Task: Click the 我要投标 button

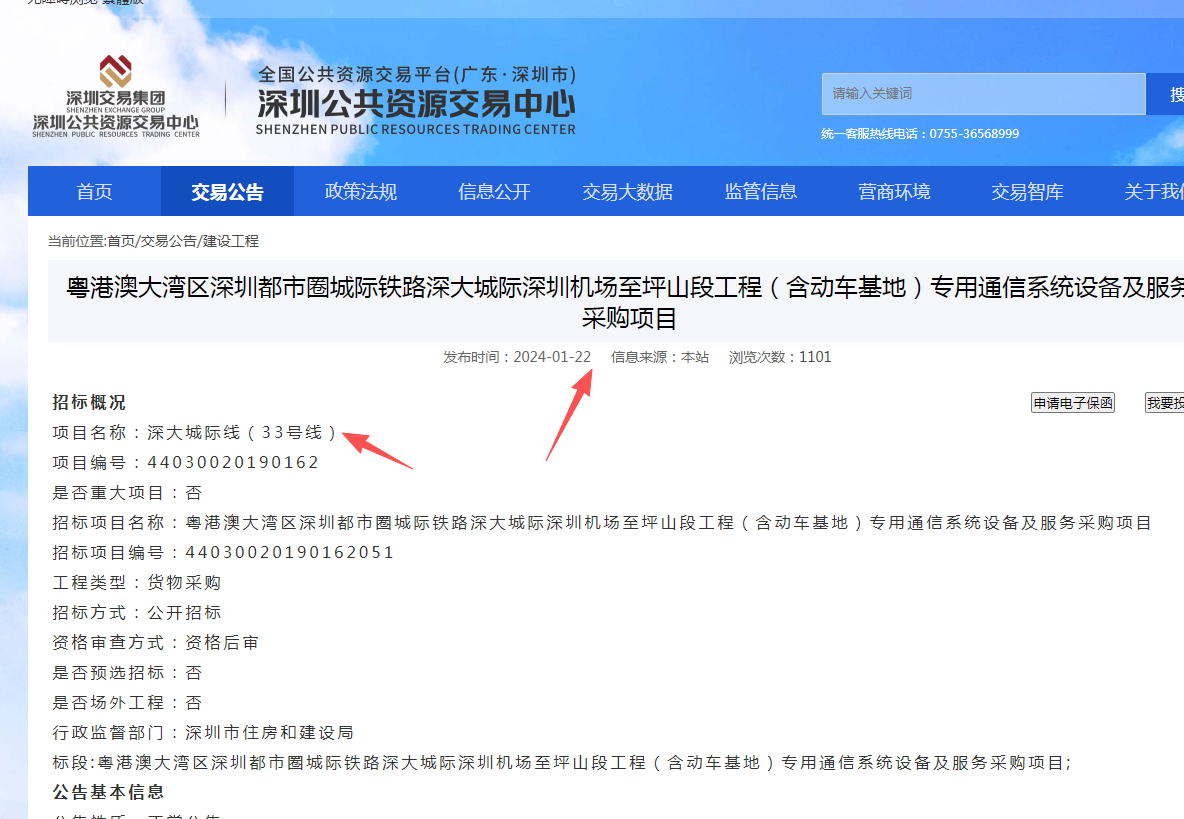Action: coord(1165,403)
